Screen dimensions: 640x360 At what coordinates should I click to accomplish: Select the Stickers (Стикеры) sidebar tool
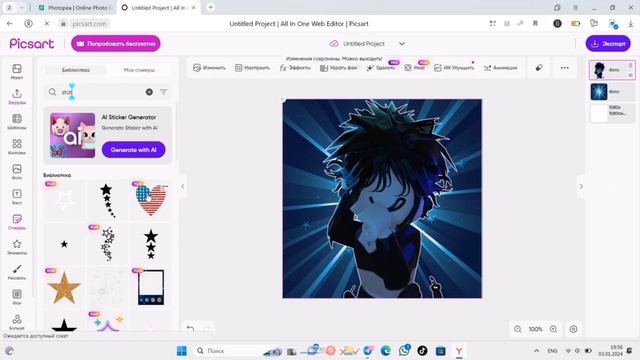click(17, 222)
